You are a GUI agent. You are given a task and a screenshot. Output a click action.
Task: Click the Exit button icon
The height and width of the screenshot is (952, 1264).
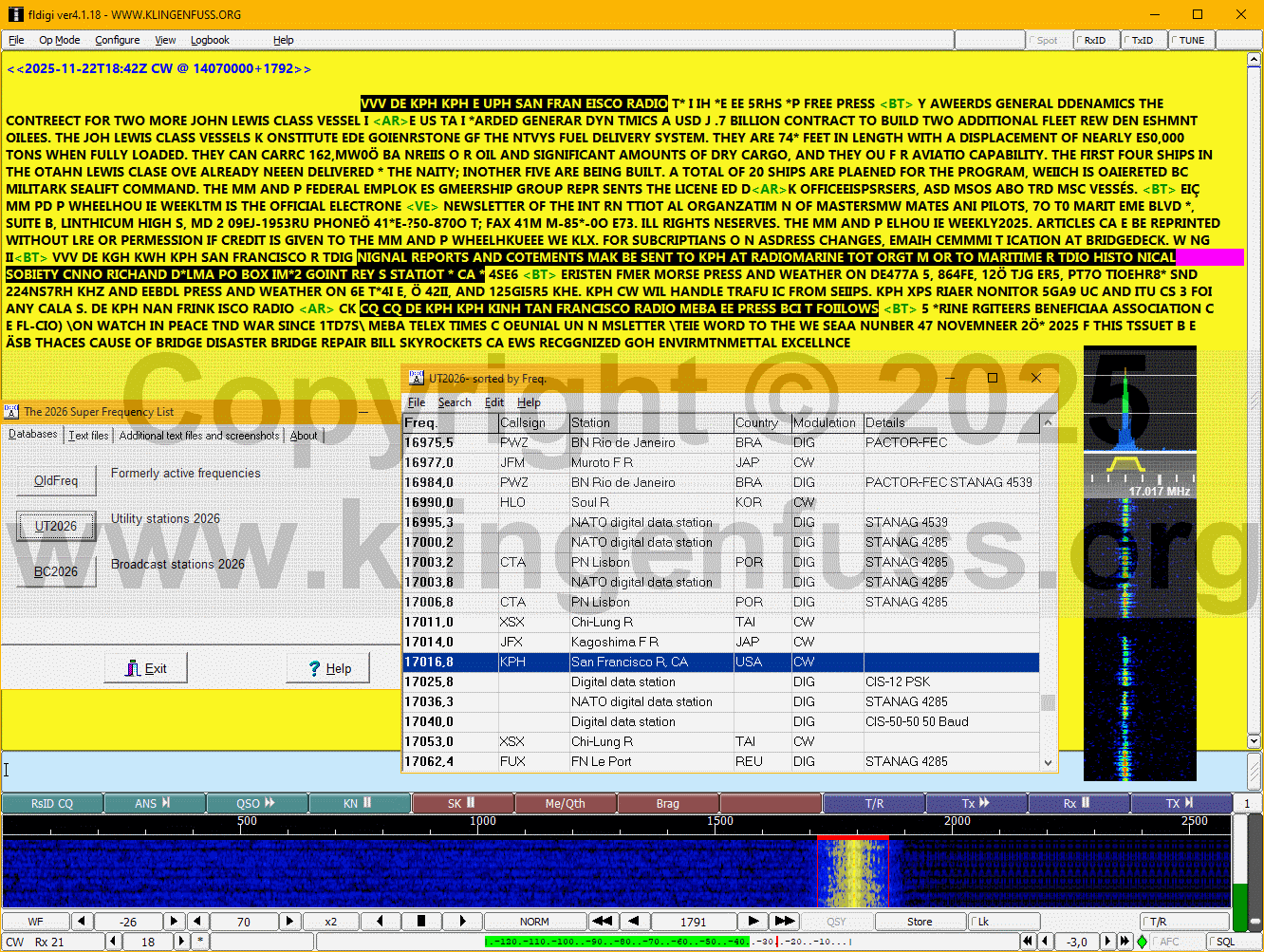coord(134,668)
